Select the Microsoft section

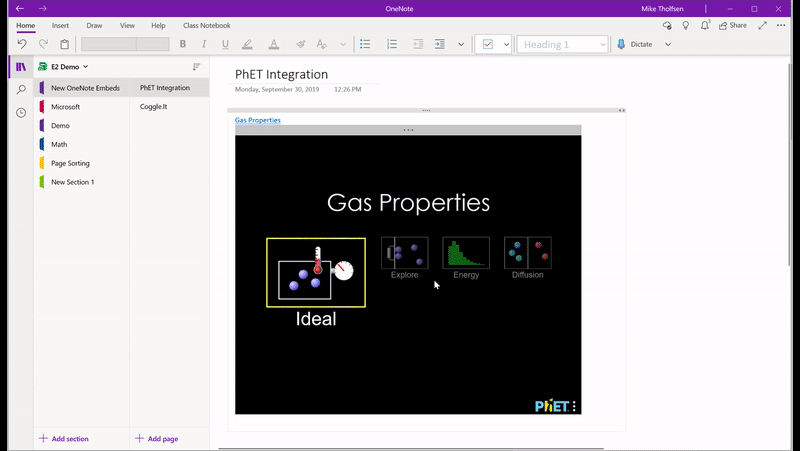coord(82,107)
